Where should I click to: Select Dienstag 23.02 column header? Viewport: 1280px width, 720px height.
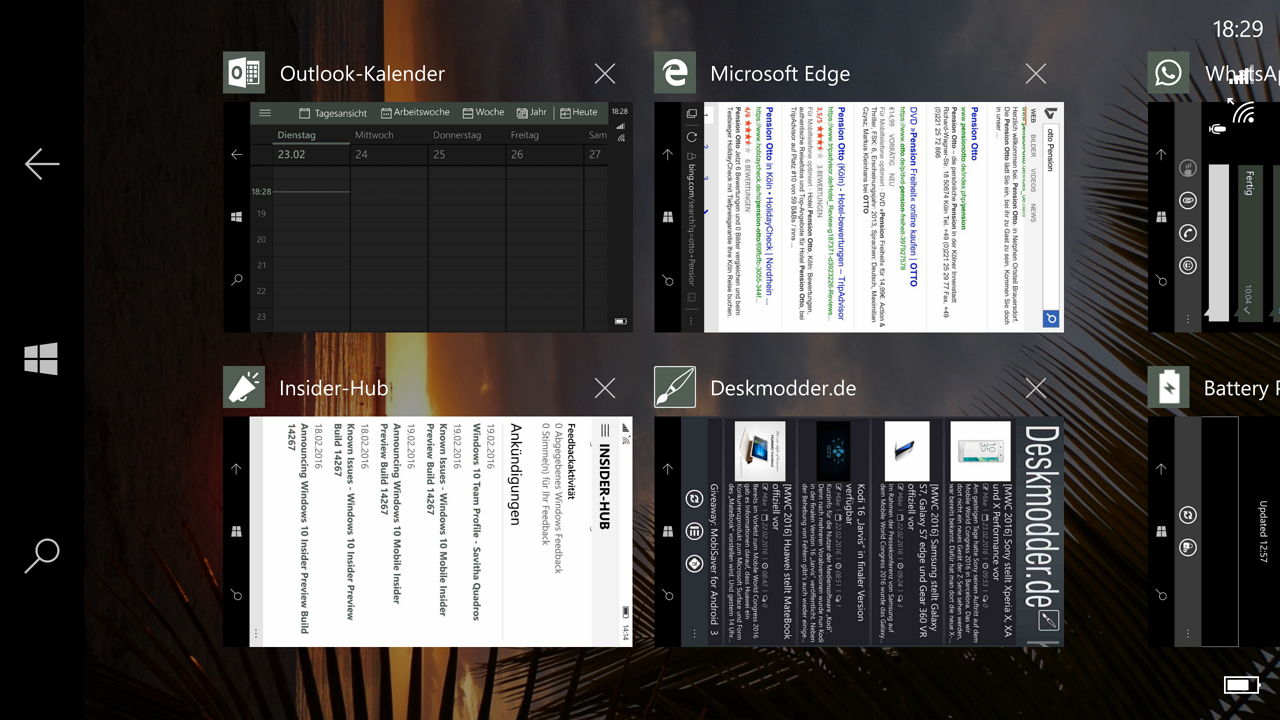311,145
